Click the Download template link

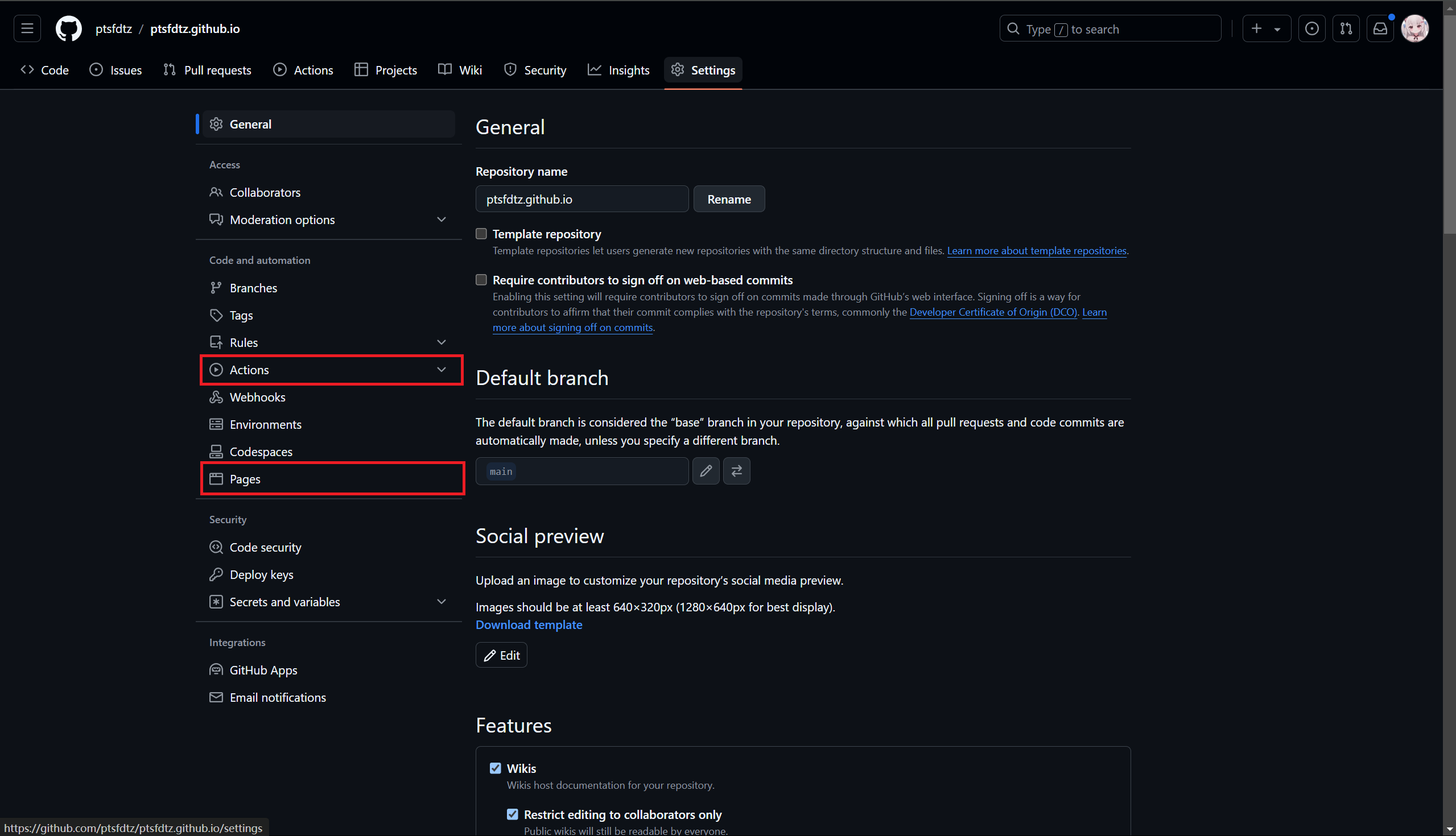(x=529, y=624)
